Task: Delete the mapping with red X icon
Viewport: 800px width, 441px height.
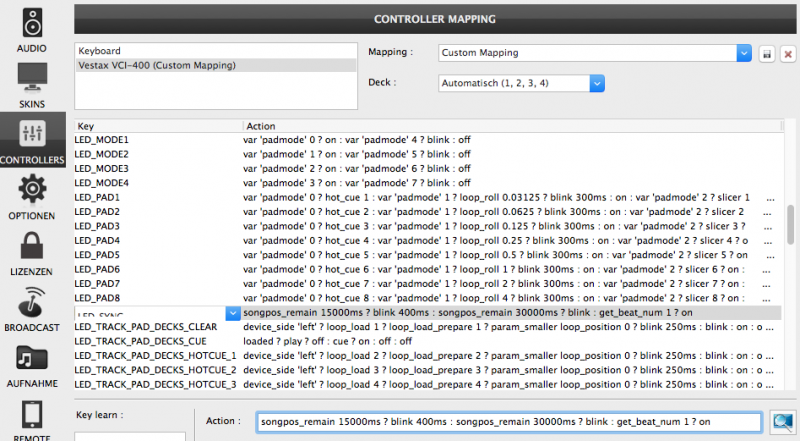Action: click(788, 53)
